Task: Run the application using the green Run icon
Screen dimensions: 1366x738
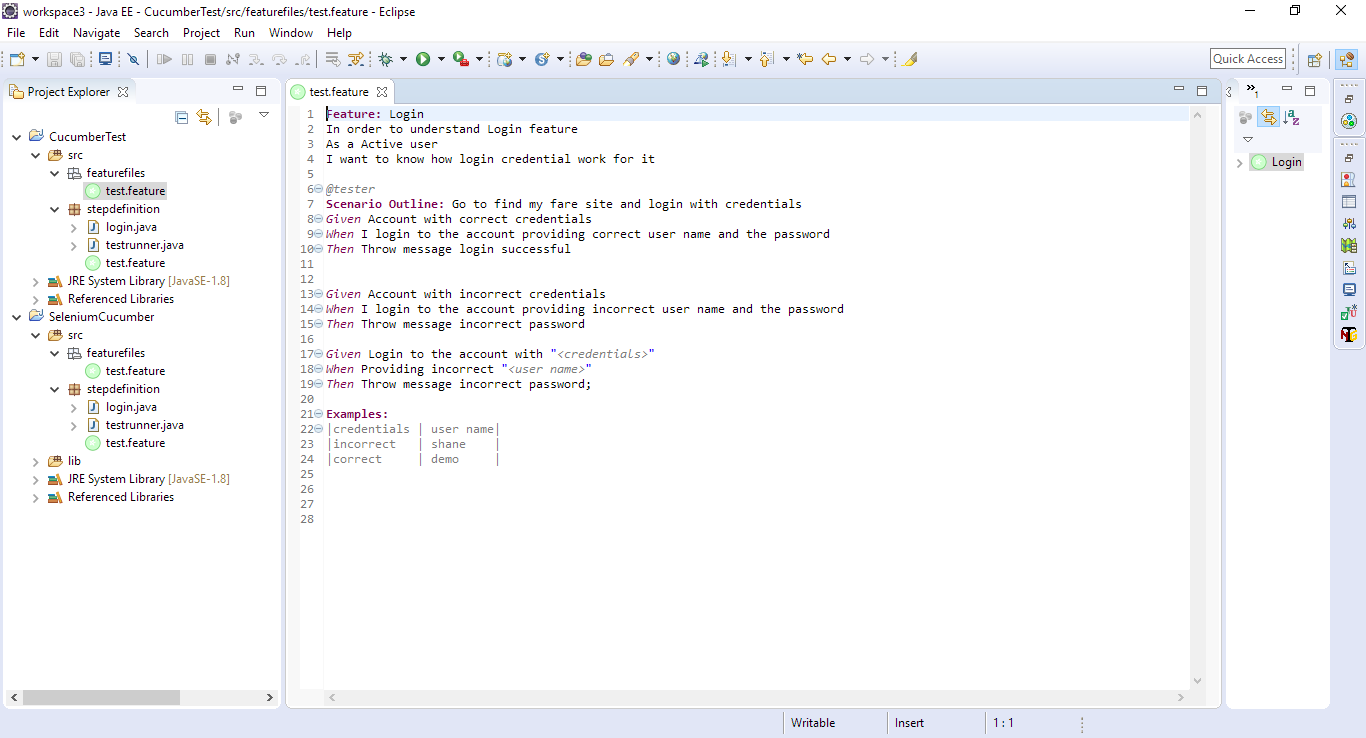Action: click(x=424, y=58)
